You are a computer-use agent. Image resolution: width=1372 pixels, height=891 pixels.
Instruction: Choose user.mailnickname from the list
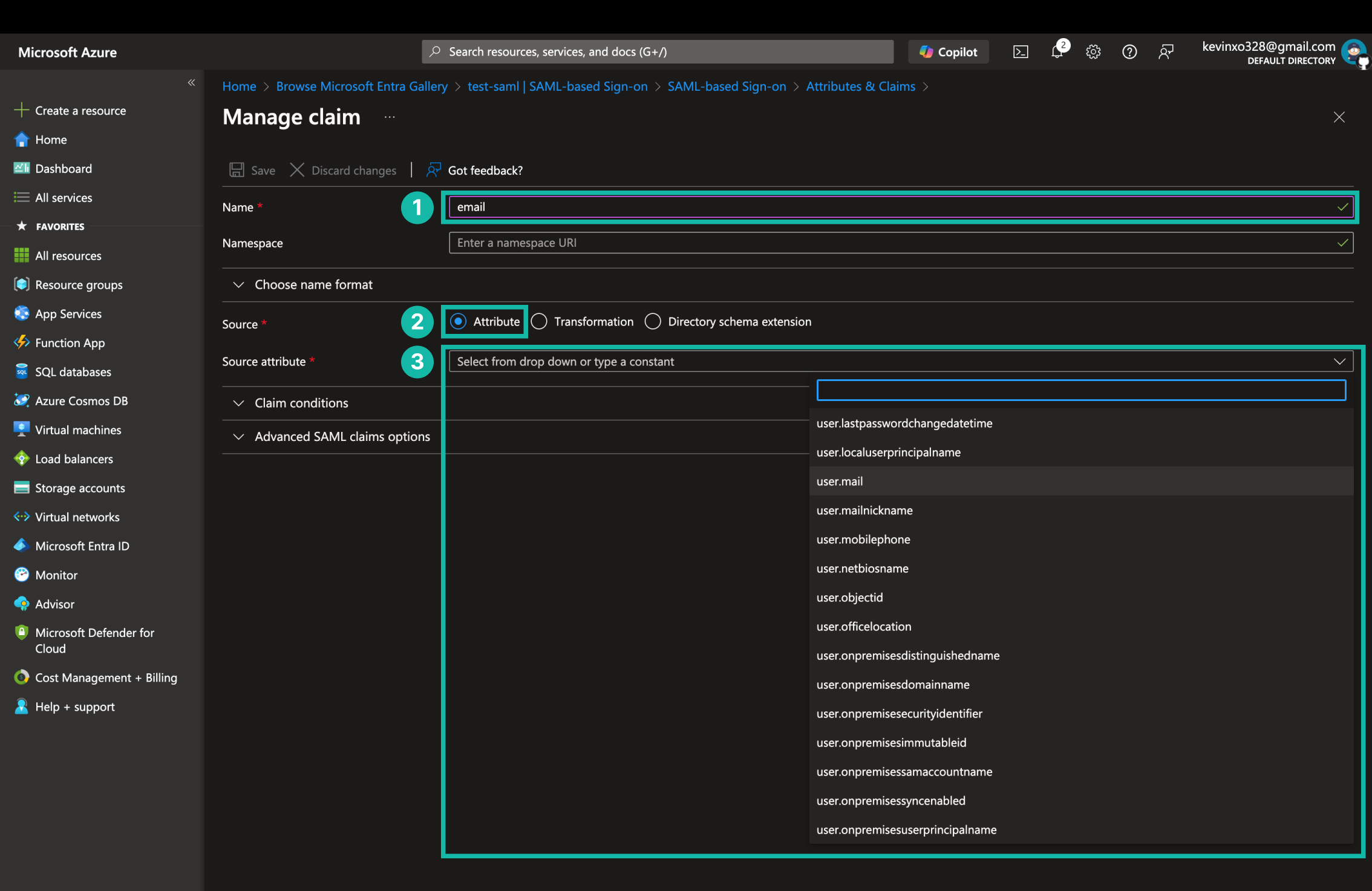point(1081,511)
